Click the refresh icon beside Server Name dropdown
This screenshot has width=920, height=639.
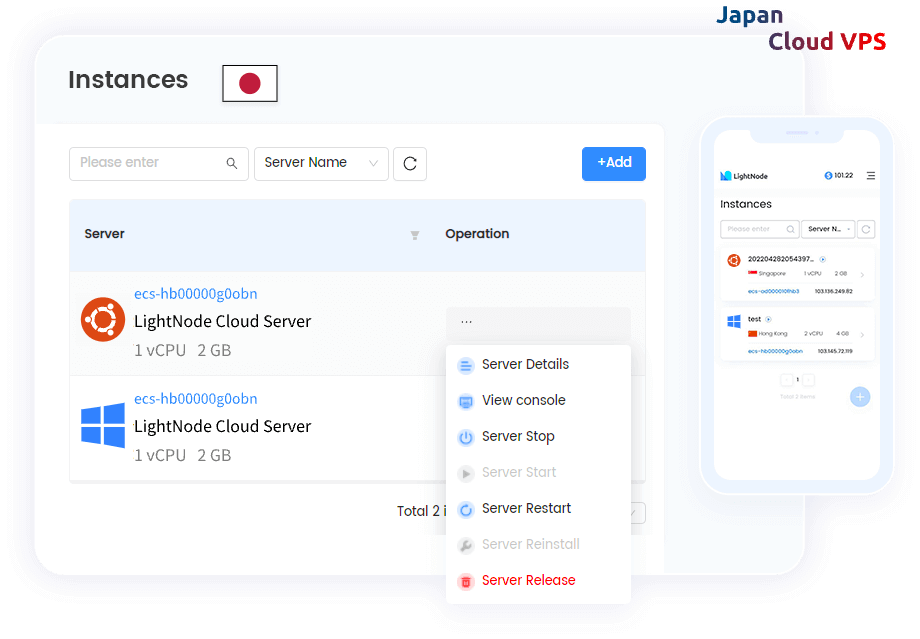410,163
